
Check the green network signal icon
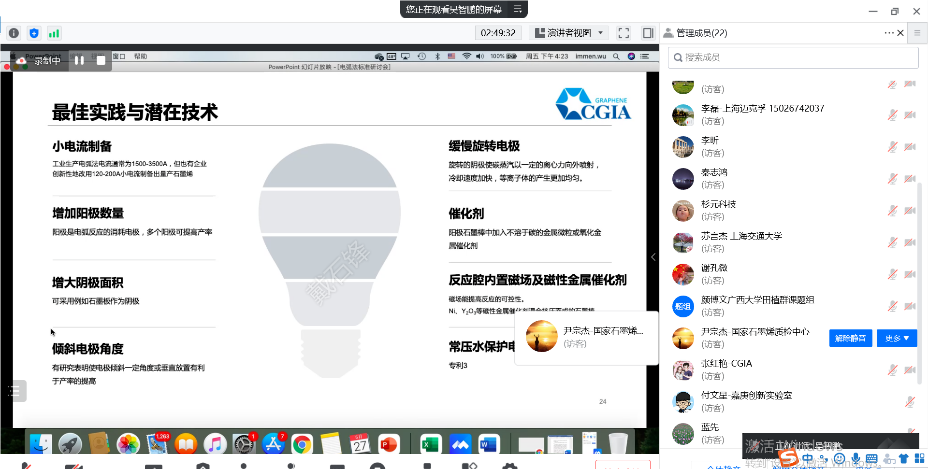54,33
